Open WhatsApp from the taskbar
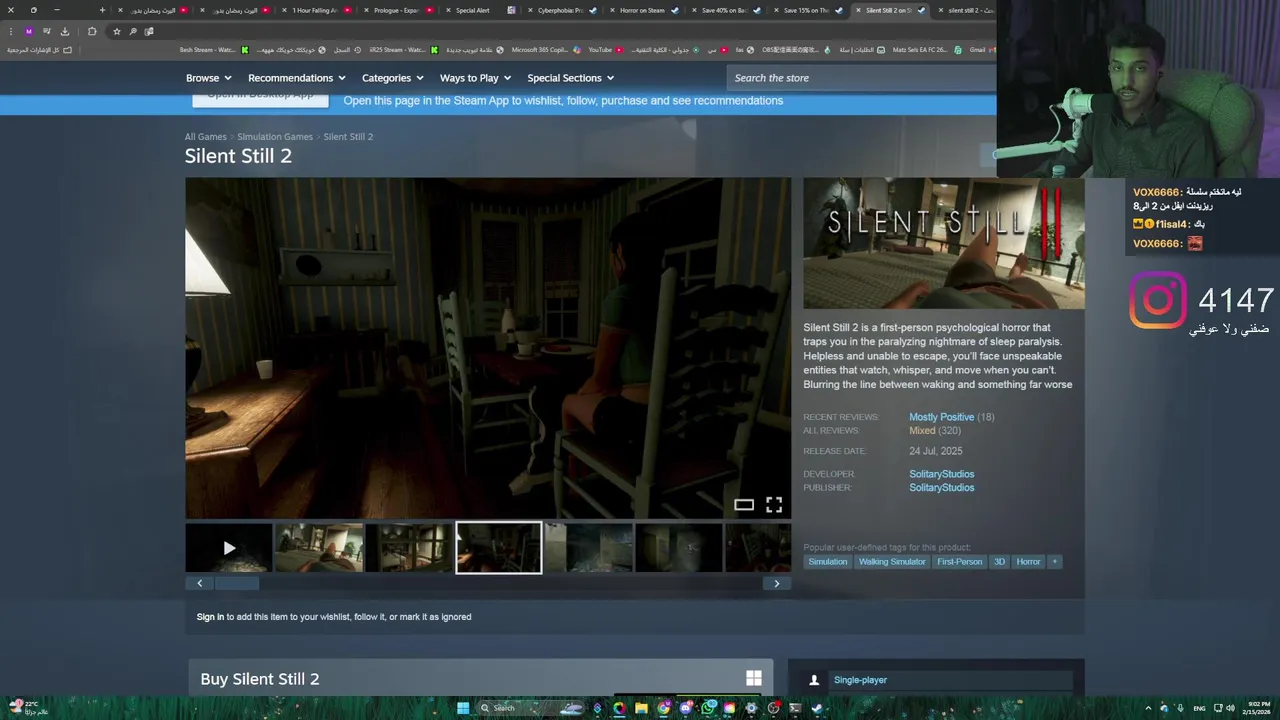Image resolution: width=1280 pixels, height=720 pixels. click(708, 708)
